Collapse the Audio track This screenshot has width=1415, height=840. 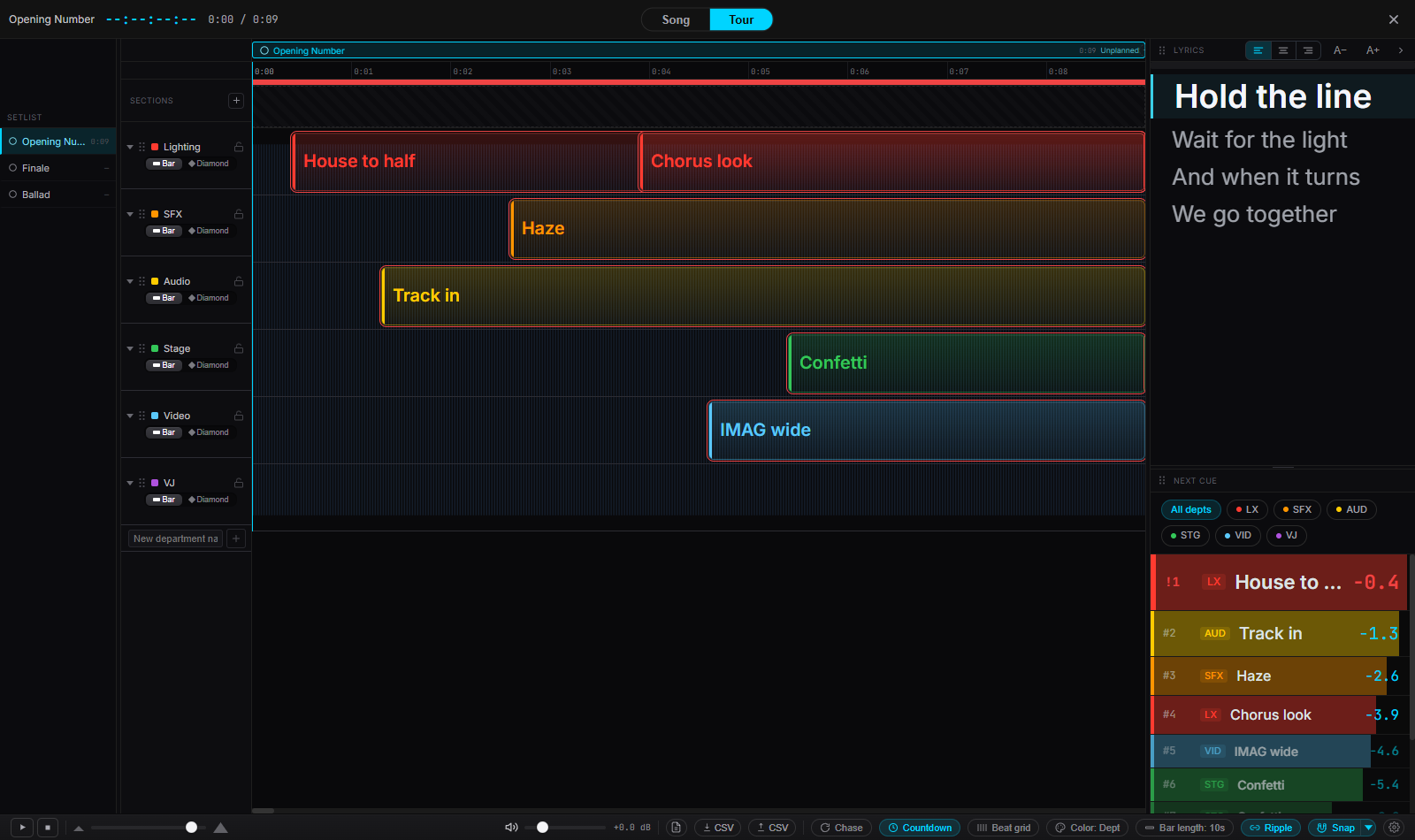[x=130, y=281]
